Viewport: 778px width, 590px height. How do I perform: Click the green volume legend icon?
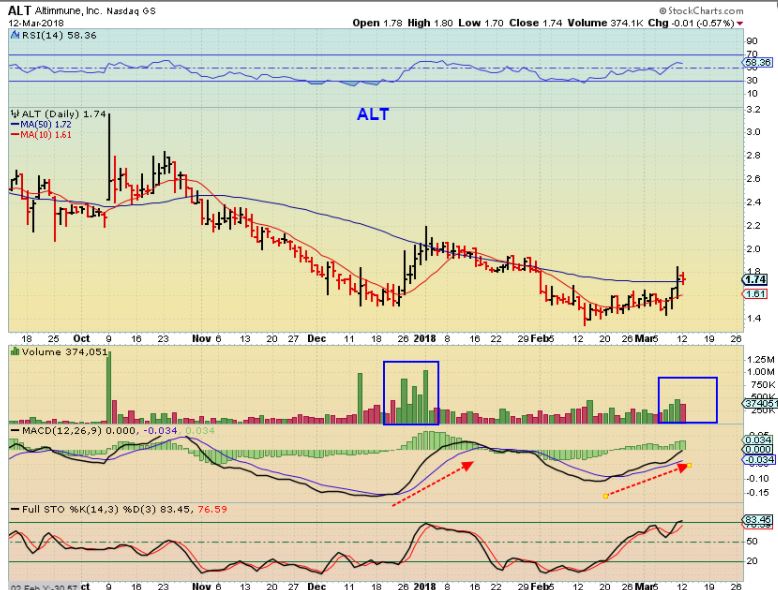[15, 352]
